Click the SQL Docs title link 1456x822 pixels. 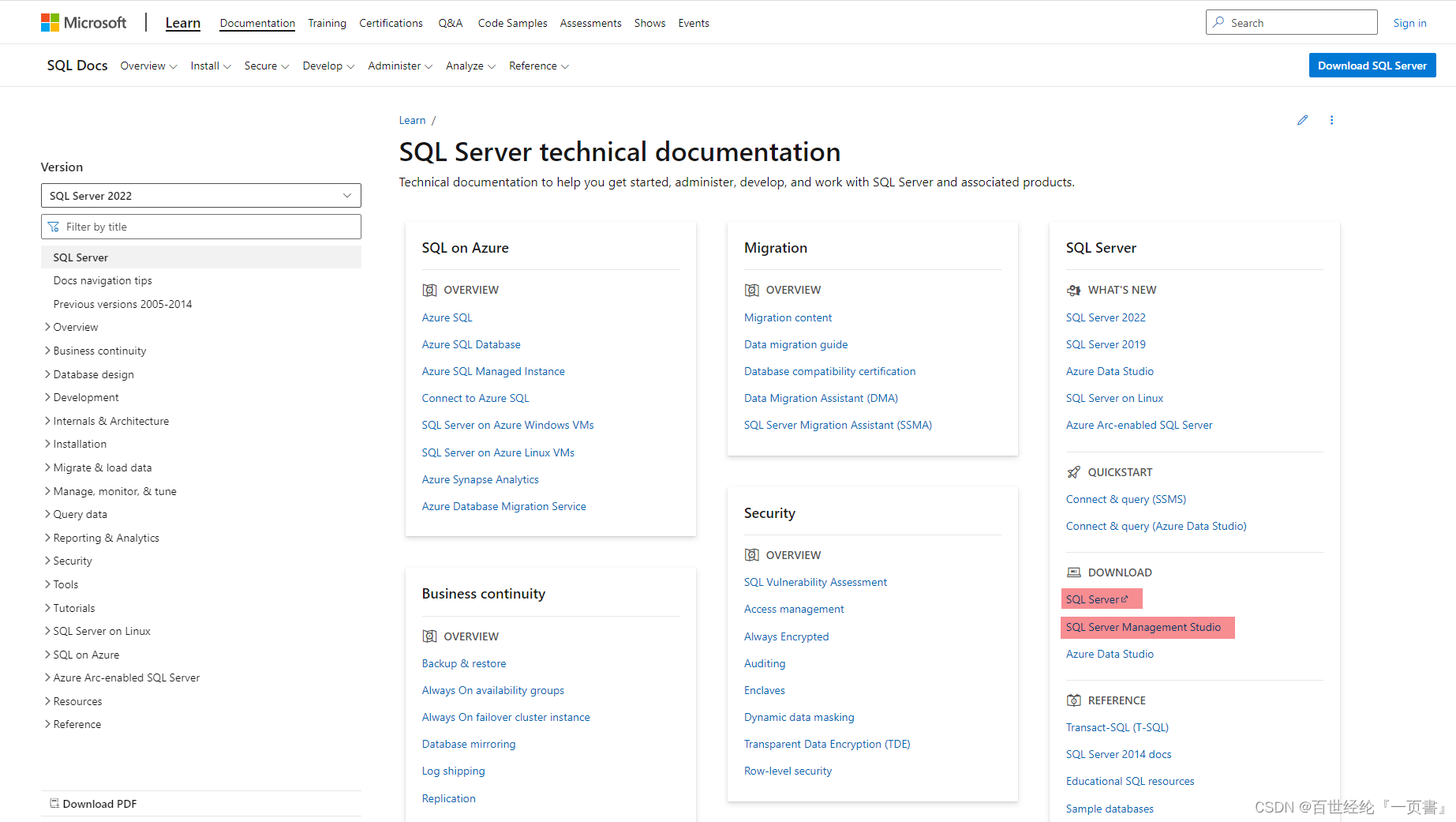[77, 66]
